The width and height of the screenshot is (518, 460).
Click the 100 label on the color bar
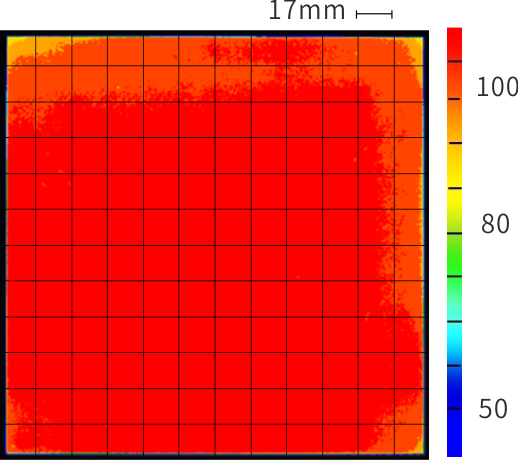tap(497, 87)
